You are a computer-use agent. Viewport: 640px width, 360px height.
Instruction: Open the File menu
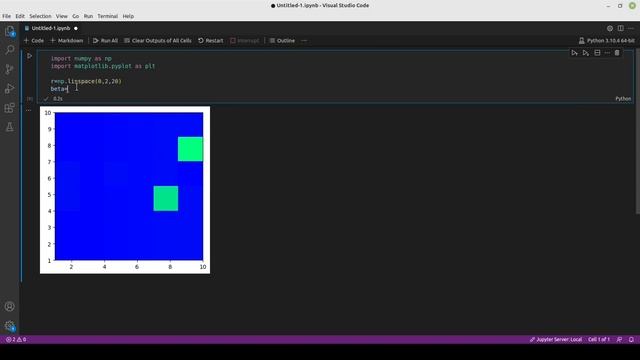click(x=7, y=16)
